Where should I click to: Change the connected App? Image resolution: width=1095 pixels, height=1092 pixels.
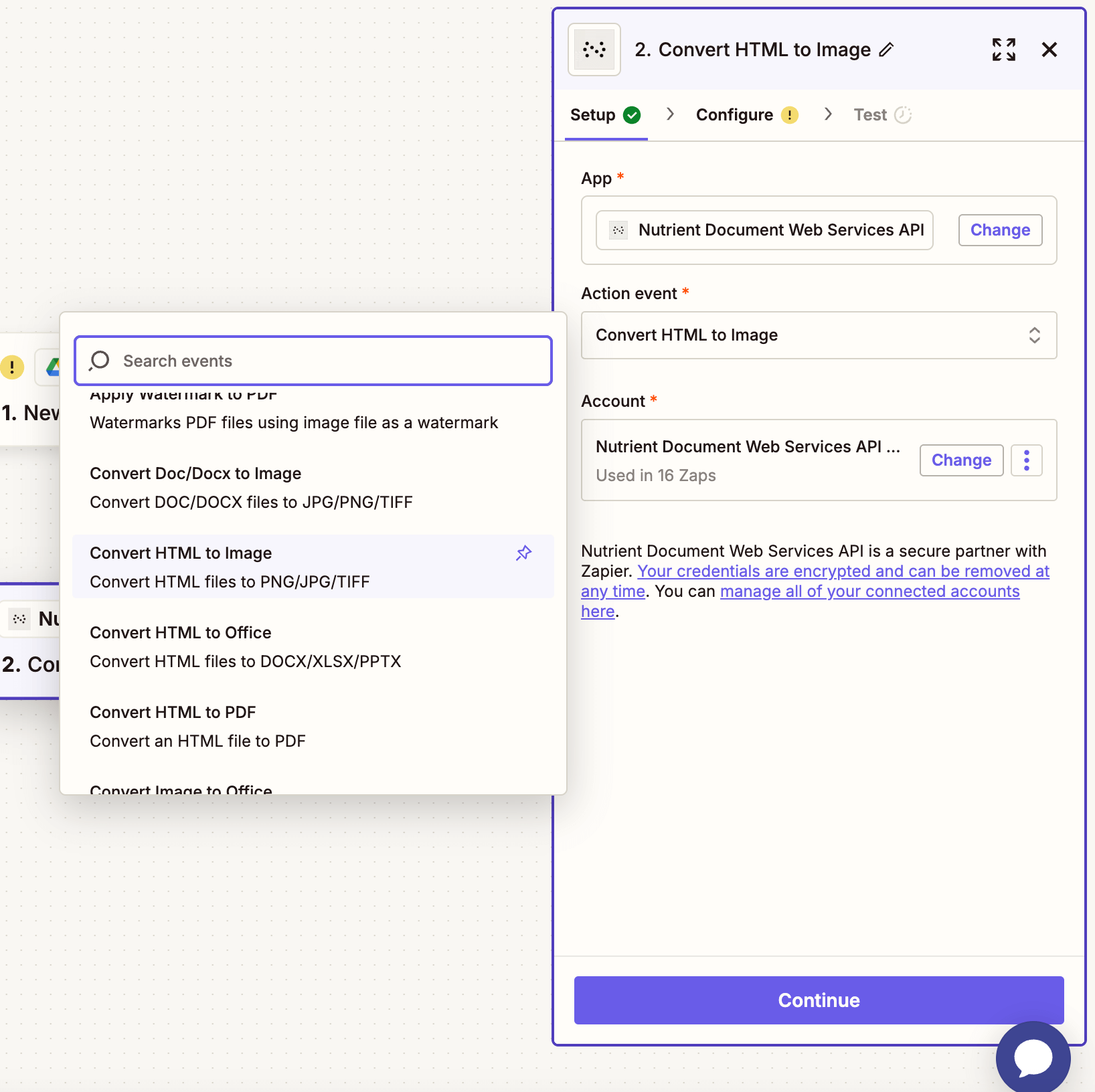(x=1000, y=230)
